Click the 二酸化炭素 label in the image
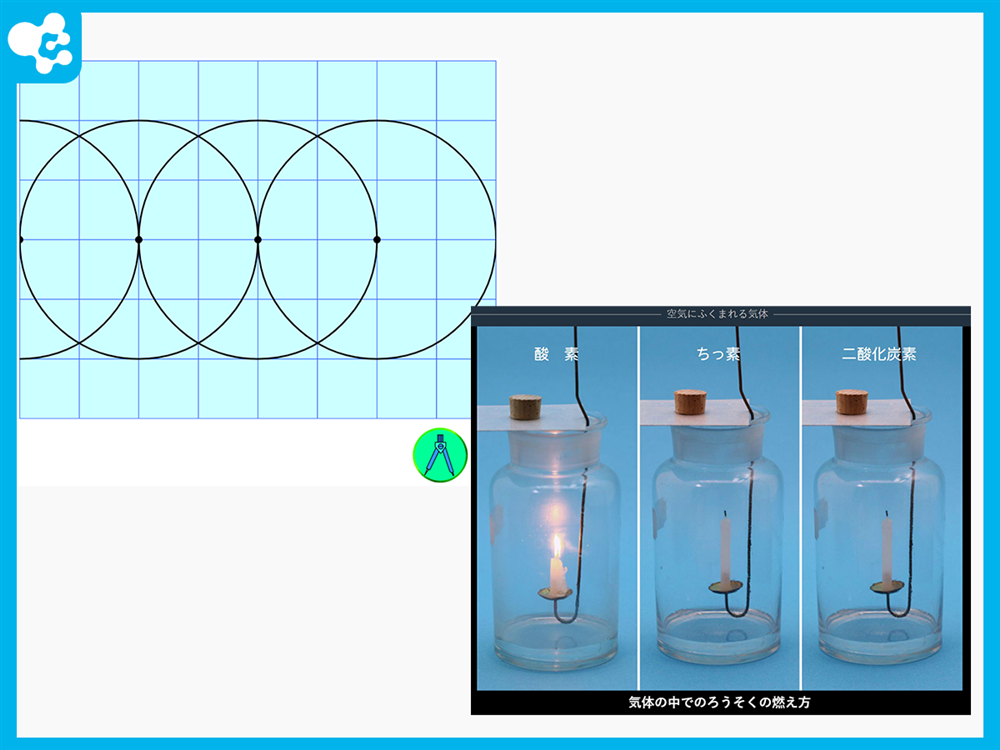 879,355
